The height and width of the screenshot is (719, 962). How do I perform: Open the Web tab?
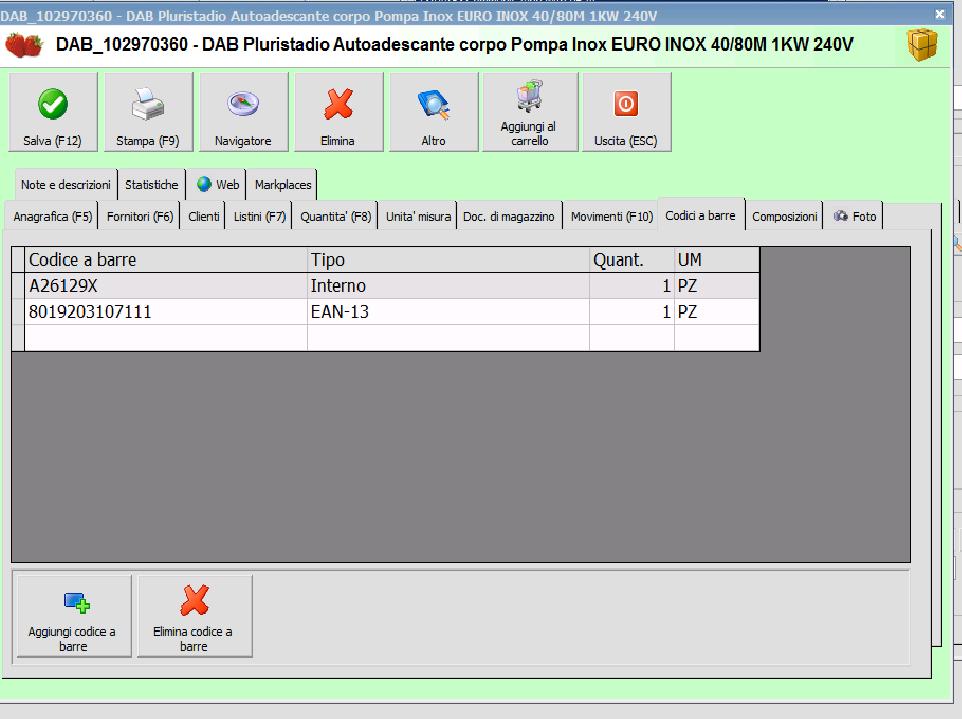(x=218, y=185)
